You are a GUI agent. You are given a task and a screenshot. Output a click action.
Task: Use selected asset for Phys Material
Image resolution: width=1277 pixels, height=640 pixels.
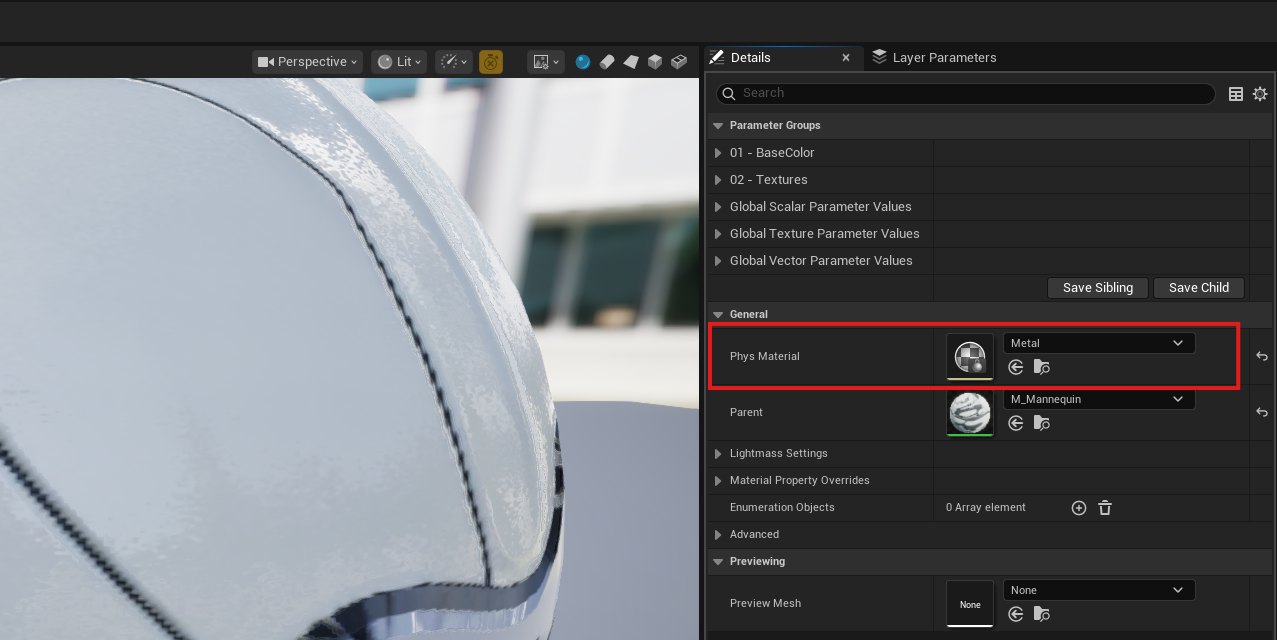coord(1016,368)
